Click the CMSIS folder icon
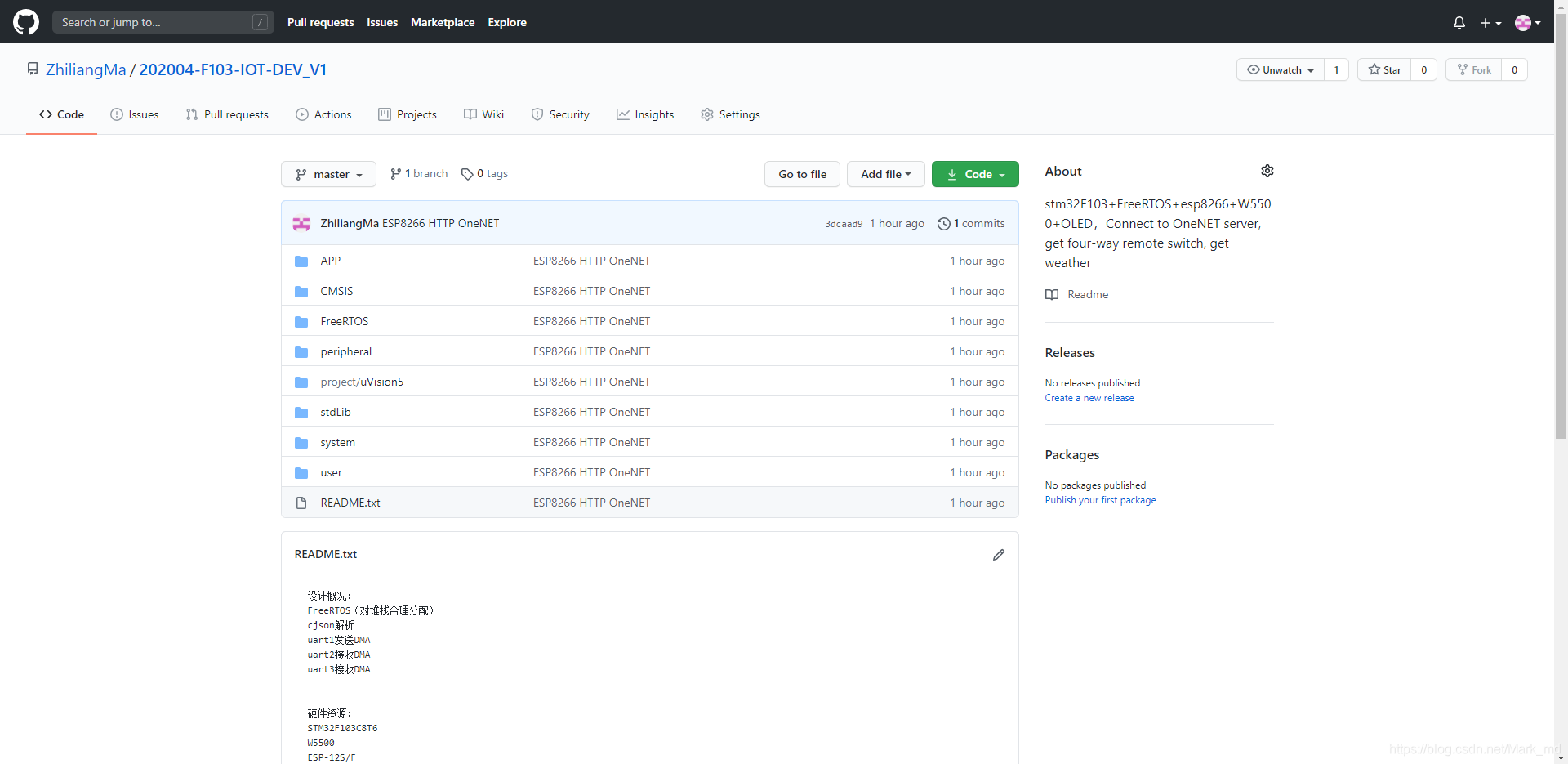1568x764 pixels. pyautogui.click(x=301, y=292)
